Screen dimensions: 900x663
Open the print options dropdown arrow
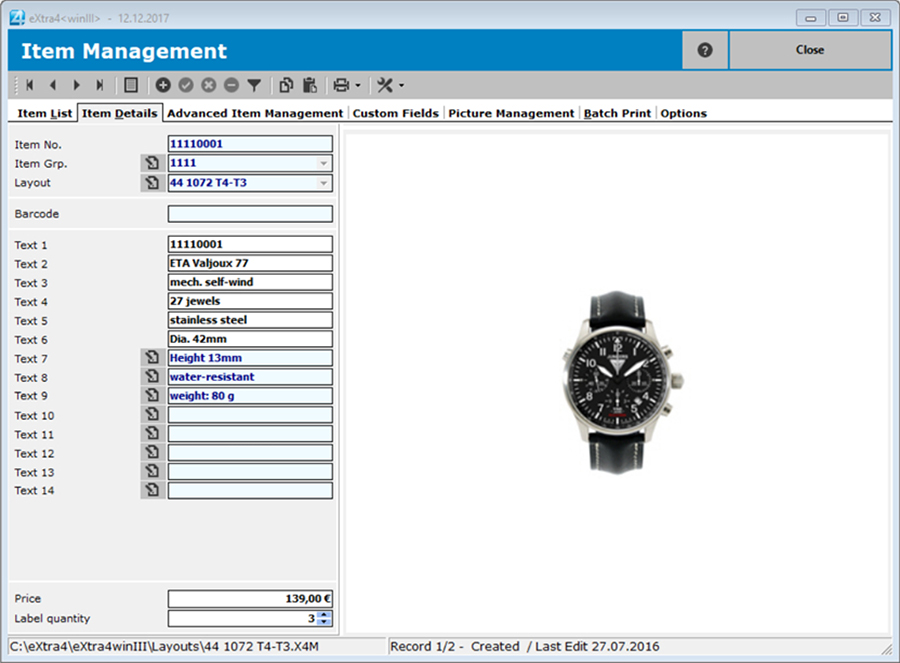(357, 86)
